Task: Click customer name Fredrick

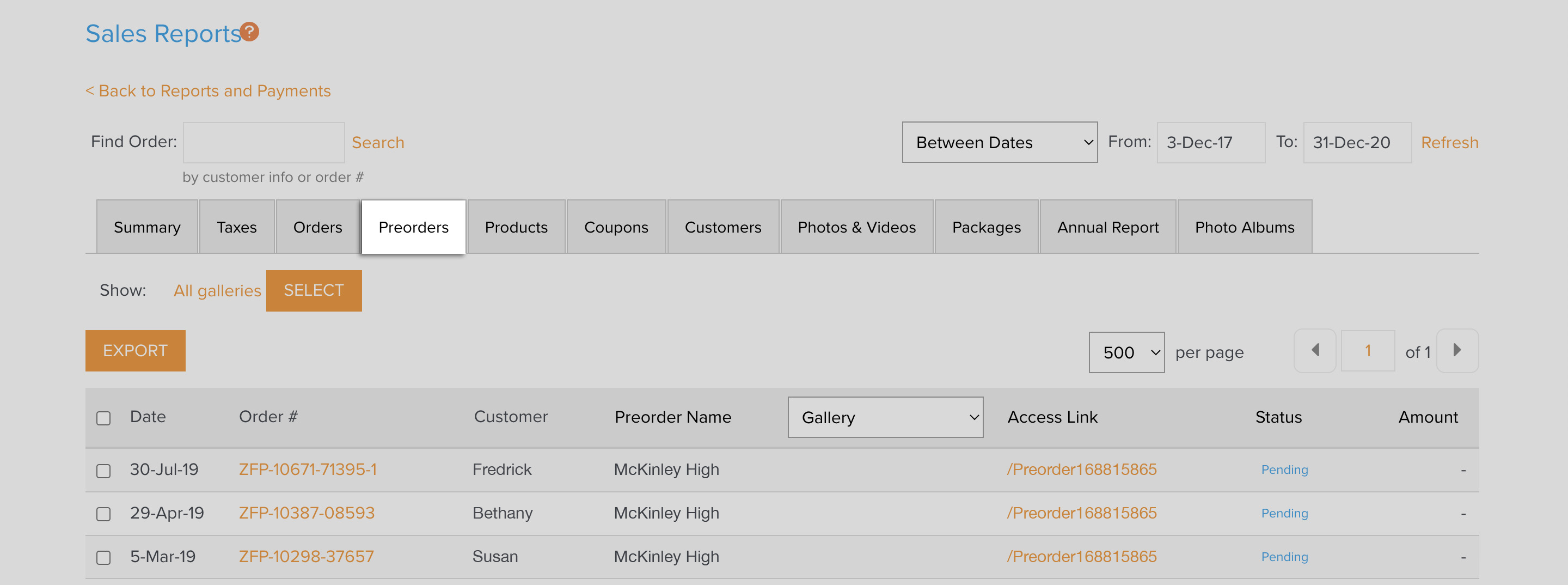Action: (502, 470)
